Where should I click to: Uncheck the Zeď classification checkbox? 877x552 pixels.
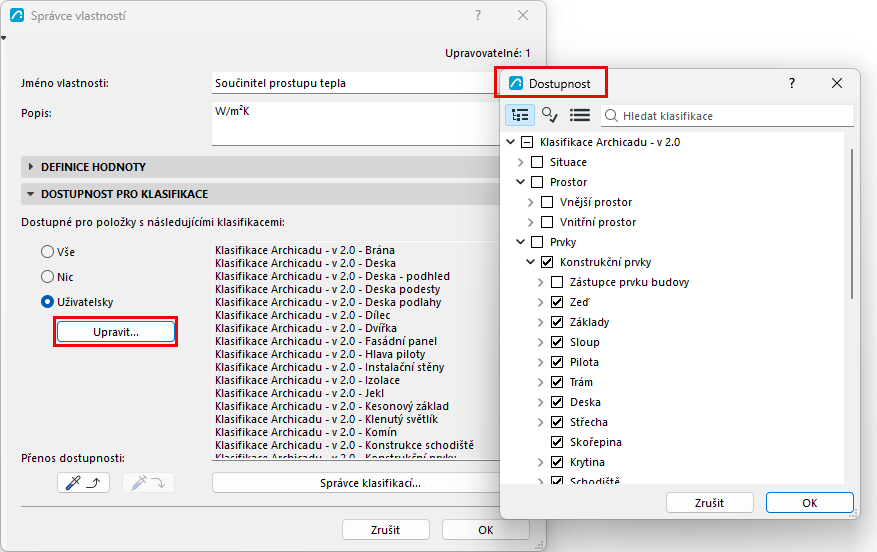[557, 302]
